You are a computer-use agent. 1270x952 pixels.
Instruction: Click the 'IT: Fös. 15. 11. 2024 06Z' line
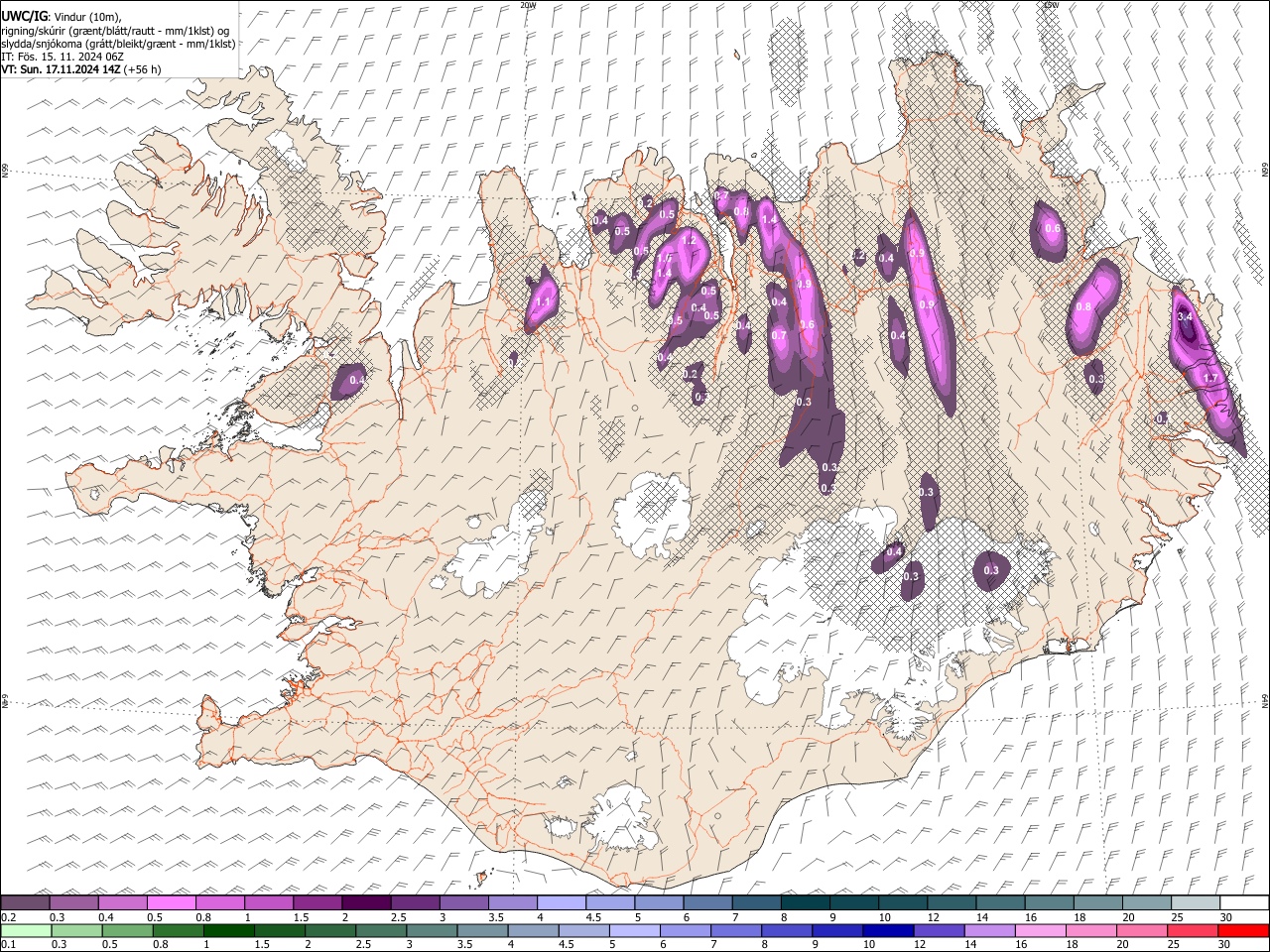(63, 57)
